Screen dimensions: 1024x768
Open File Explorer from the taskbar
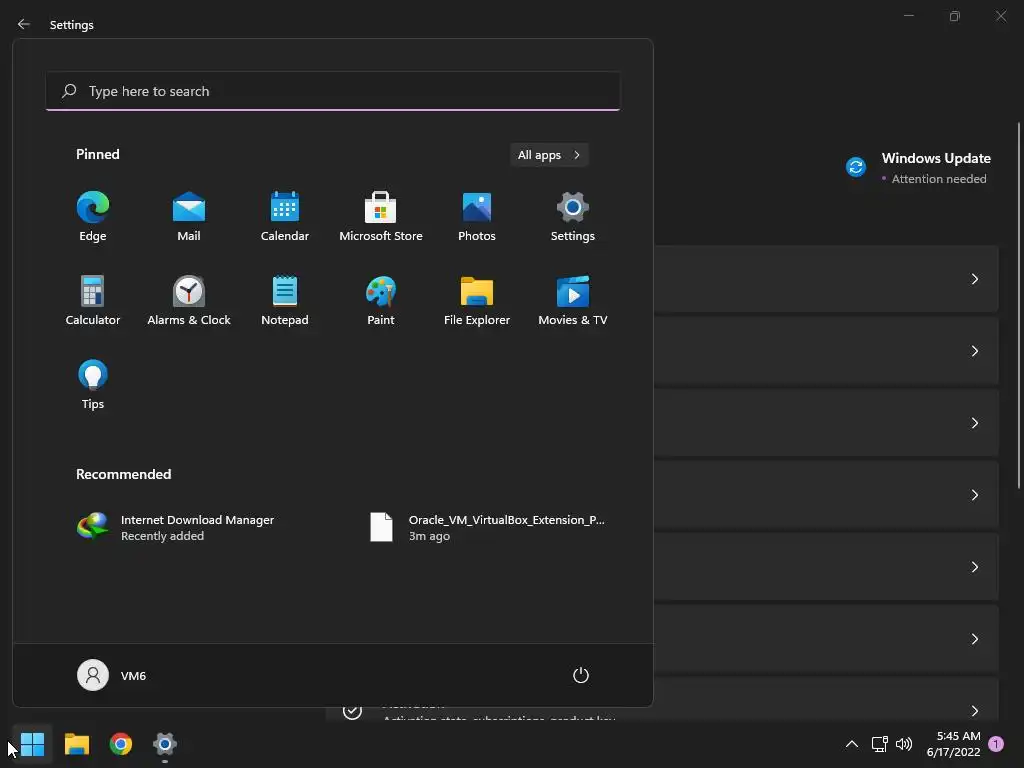(76, 744)
